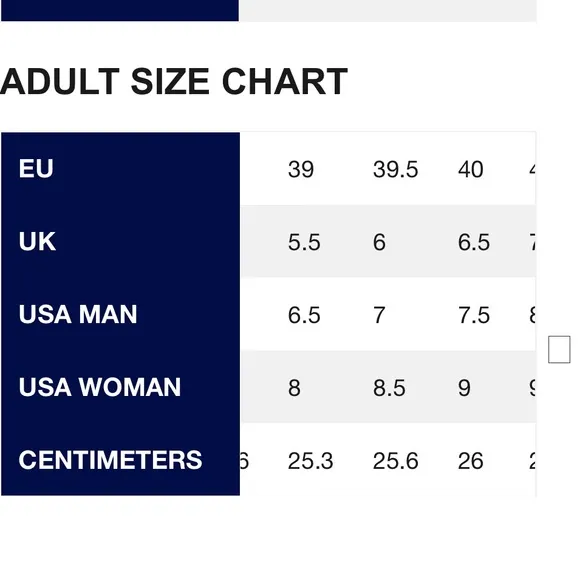This screenshot has width=580, height=580.
Task: Click UK size 5.5 cell
Action: (304, 242)
